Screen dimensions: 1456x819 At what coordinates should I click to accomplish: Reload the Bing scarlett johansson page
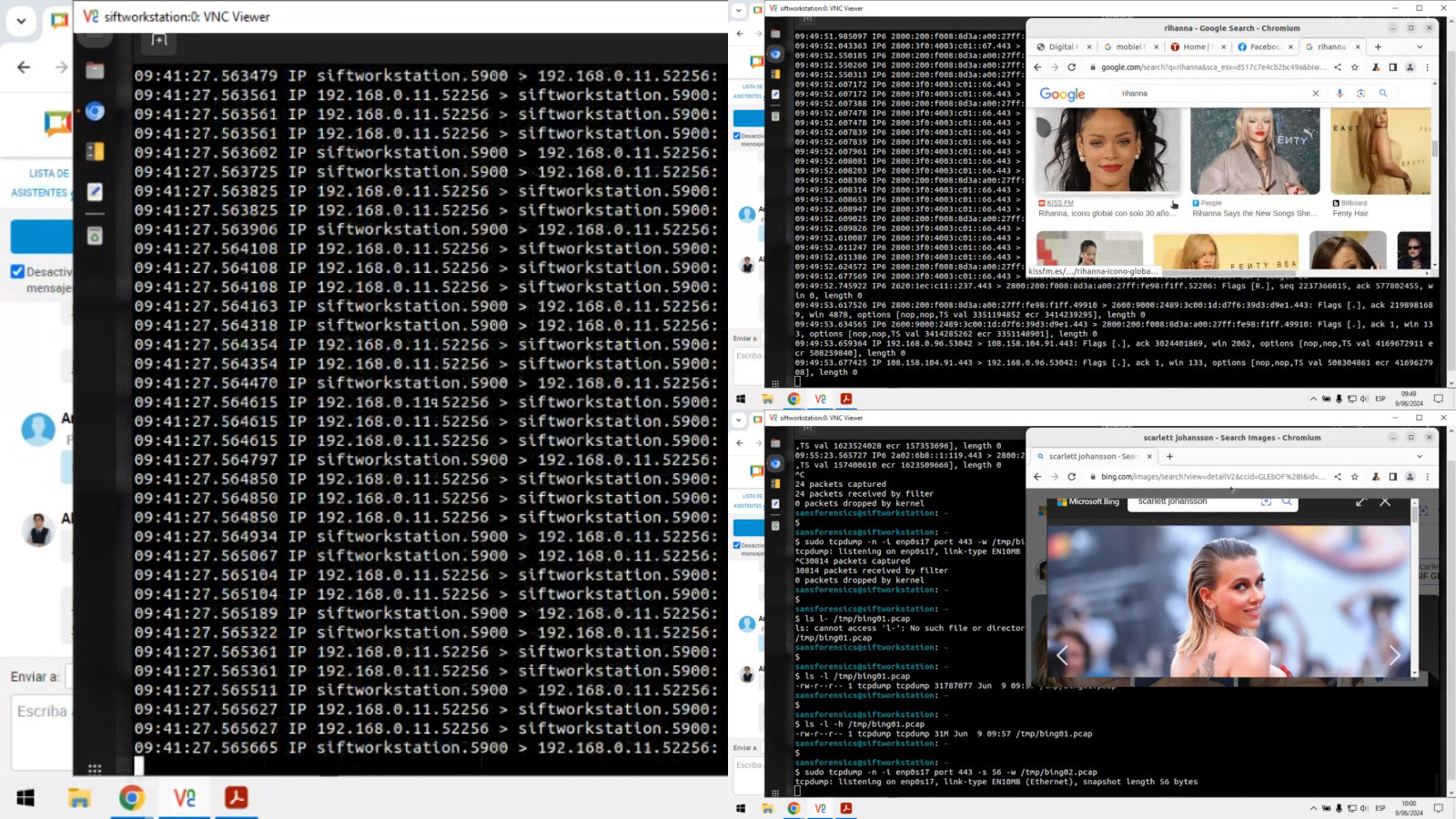point(1071,477)
